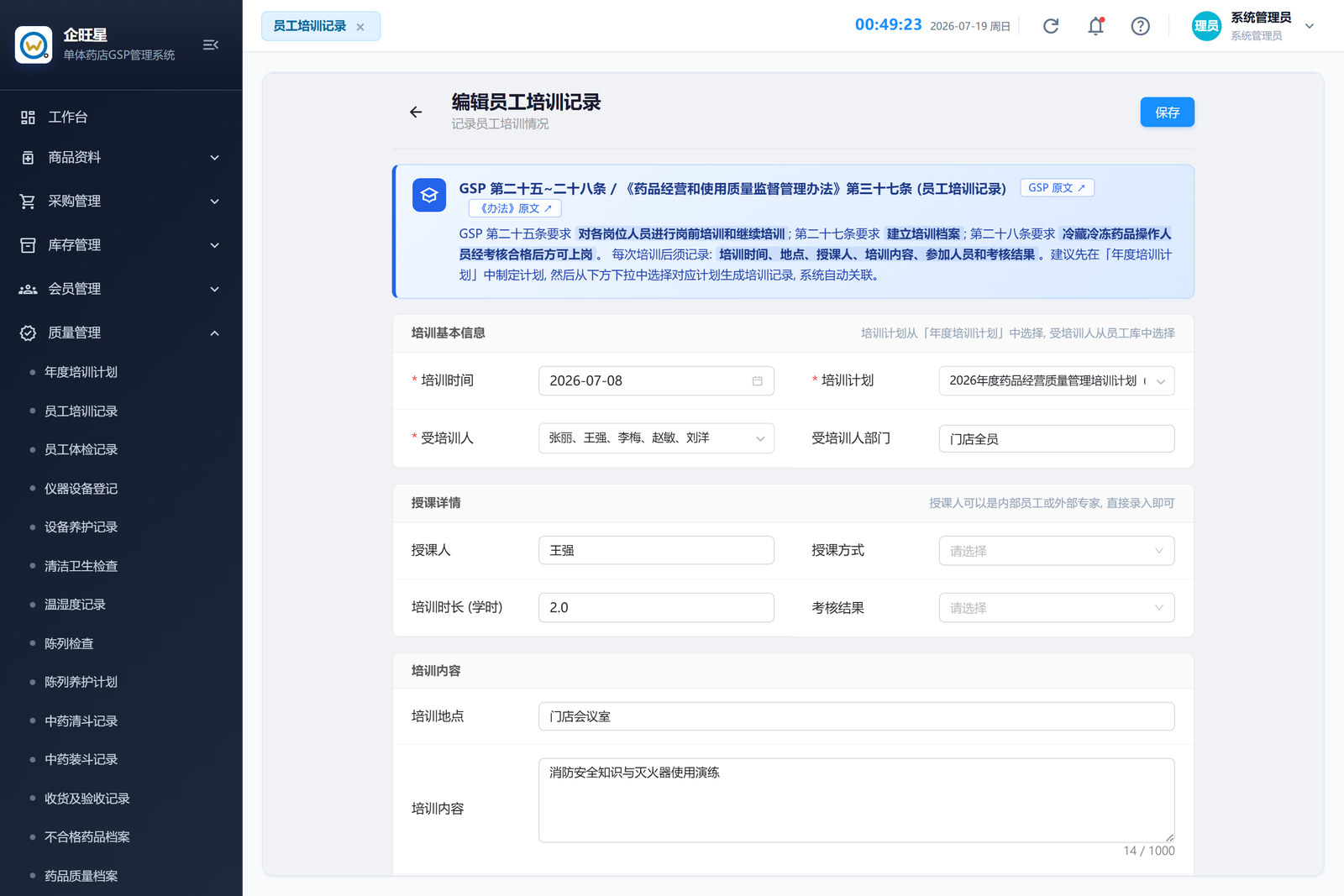
Task: Click the 00:49:23 clock text
Action: pos(888,25)
